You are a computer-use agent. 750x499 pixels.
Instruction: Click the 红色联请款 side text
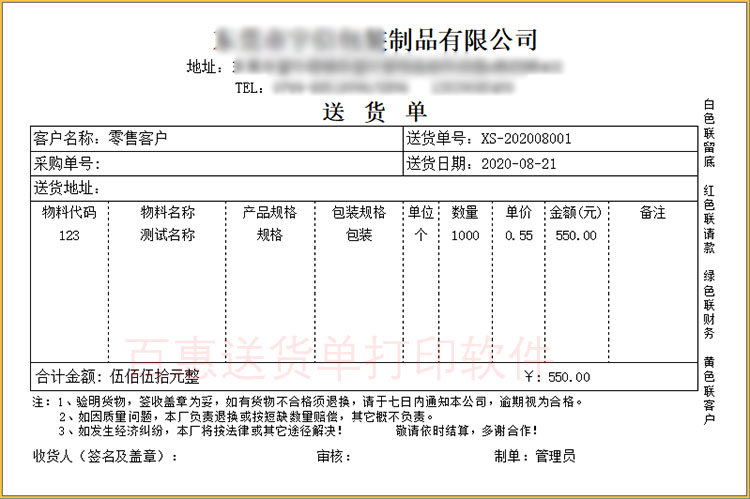(x=708, y=219)
